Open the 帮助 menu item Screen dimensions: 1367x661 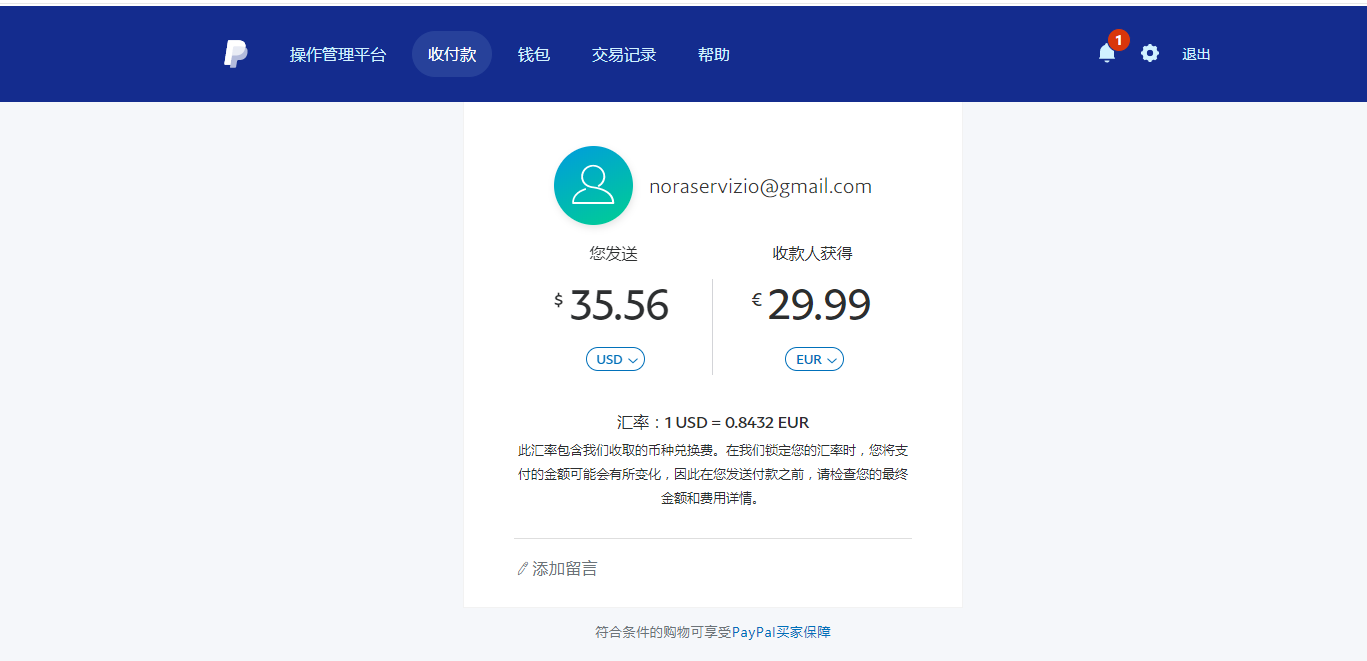[x=714, y=55]
